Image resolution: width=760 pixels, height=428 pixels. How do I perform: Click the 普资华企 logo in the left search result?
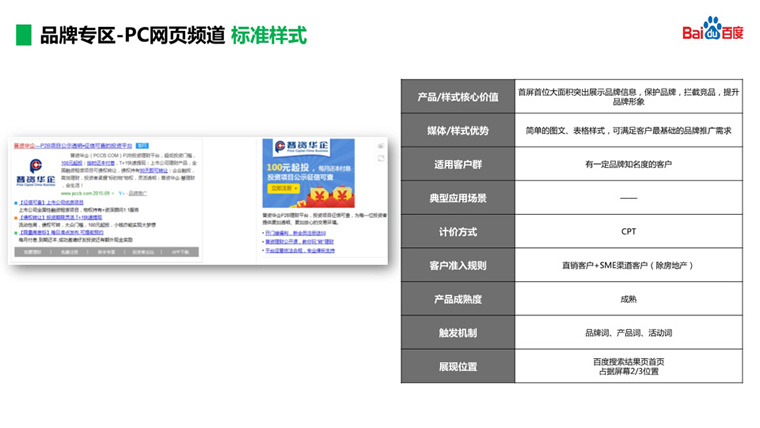coord(35,173)
